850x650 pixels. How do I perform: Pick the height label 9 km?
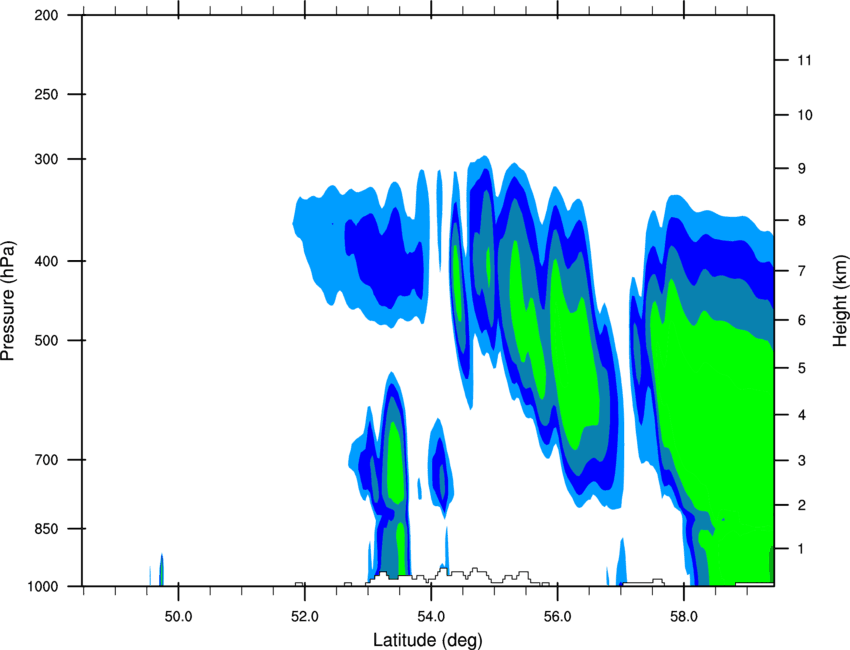[x=802, y=169]
